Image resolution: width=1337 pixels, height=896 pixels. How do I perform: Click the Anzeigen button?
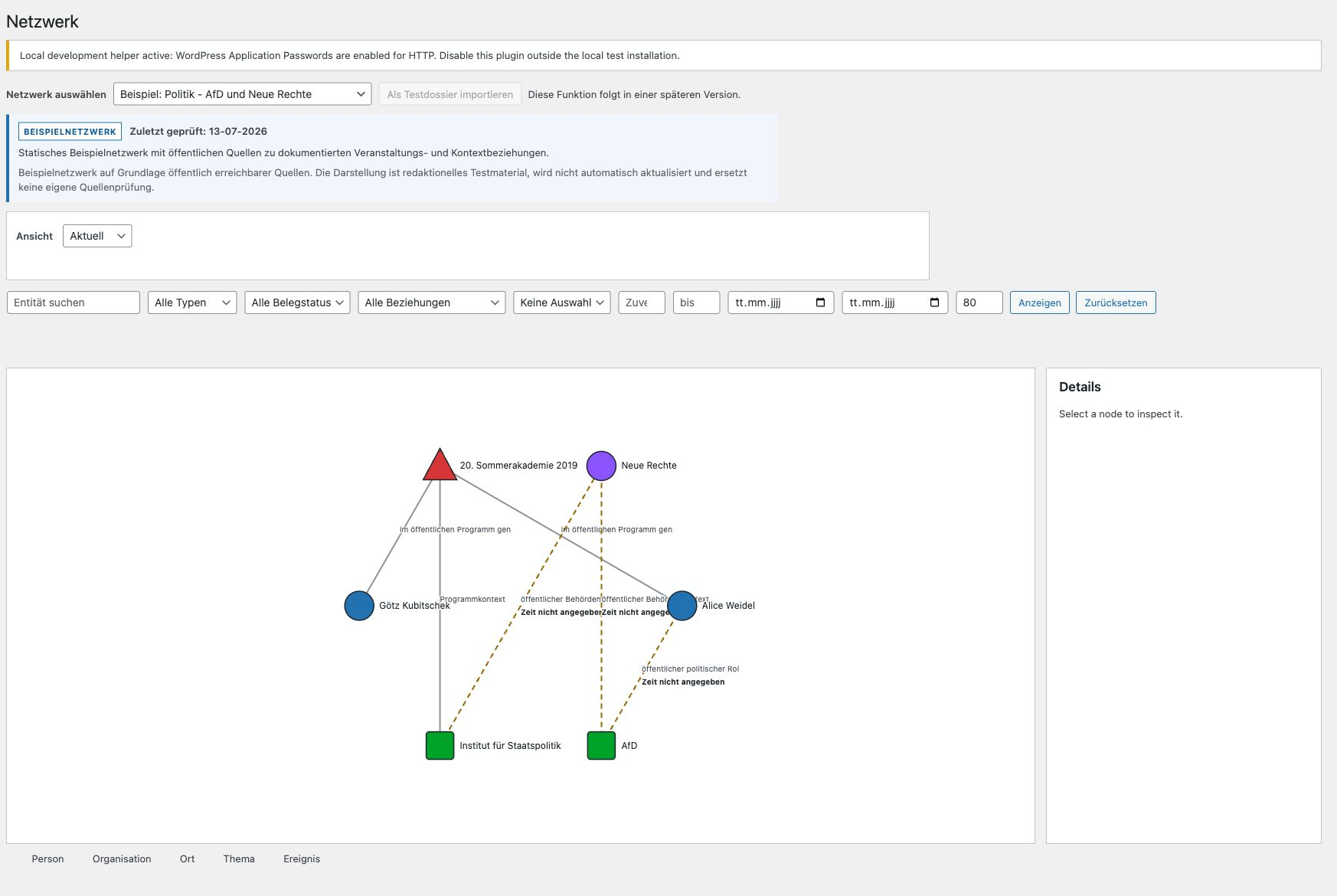point(1039,302)
